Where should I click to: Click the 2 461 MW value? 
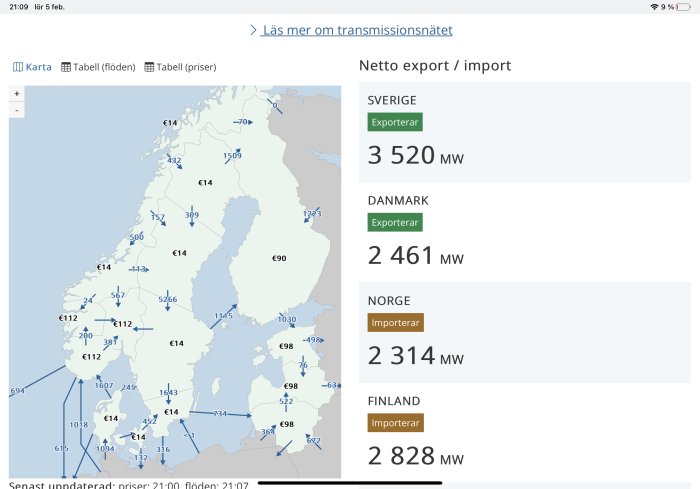(416, 256)
